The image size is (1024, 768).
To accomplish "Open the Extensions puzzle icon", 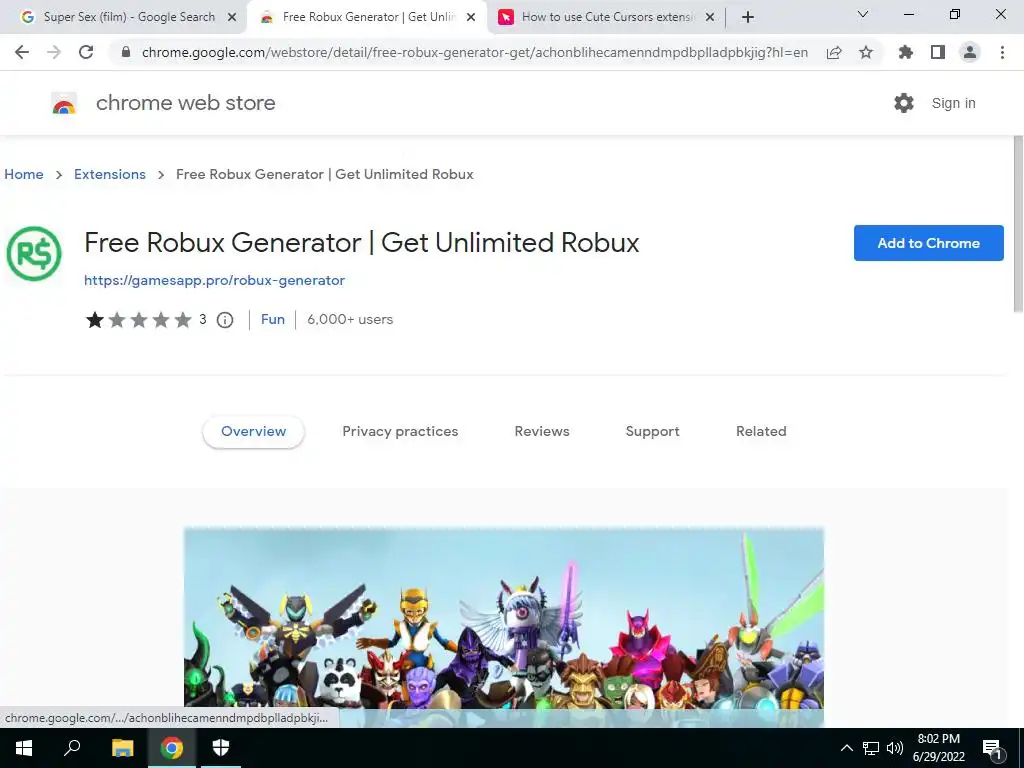I will 906,52.
